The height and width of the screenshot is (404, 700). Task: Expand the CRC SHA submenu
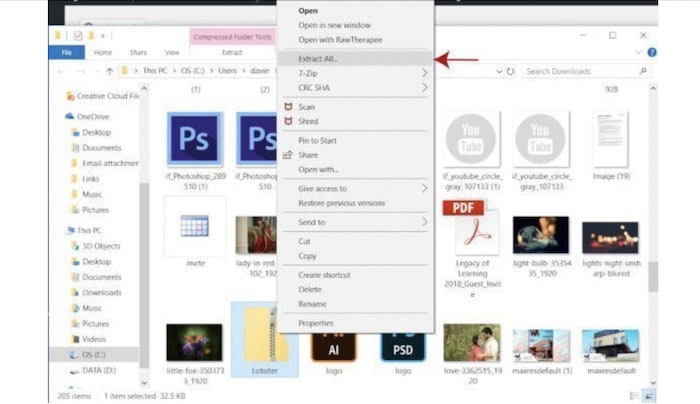pyautogui.click(x=355, y=88)
